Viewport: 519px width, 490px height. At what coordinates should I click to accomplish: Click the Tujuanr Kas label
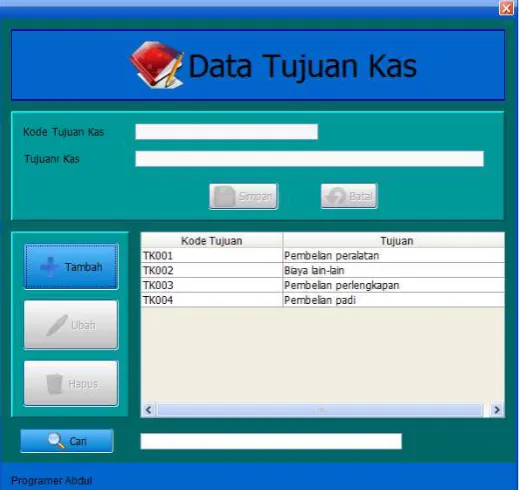coord(52,159)
